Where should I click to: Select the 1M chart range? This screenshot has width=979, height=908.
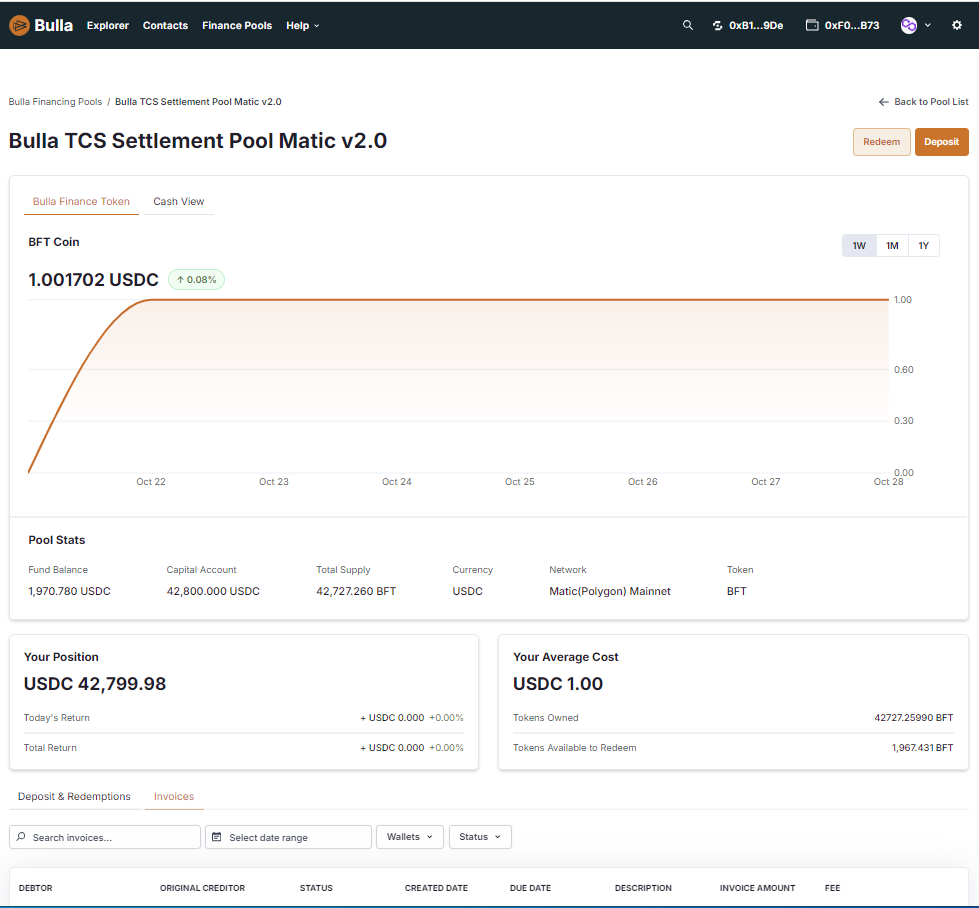click(892, 245)
